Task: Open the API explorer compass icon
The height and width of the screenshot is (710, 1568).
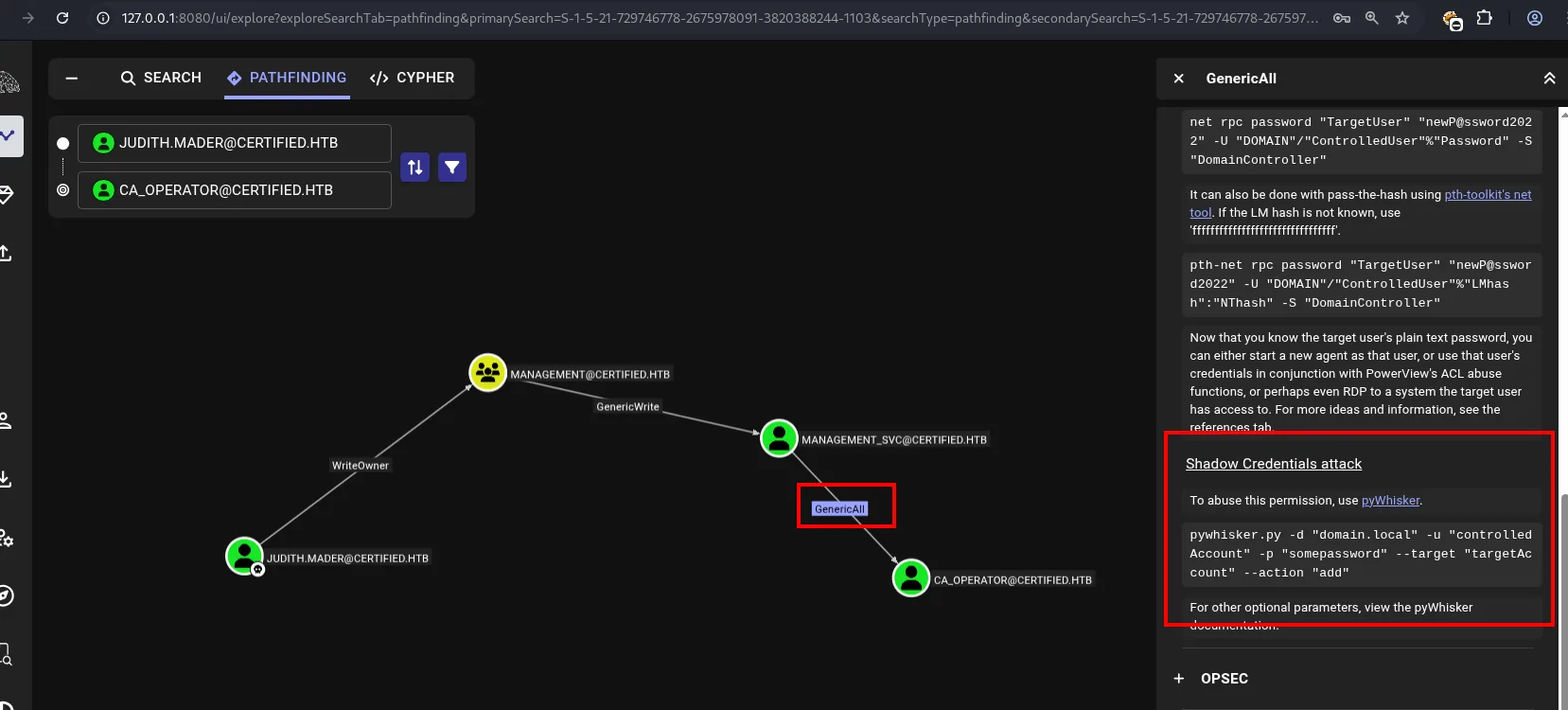Action: tap(7, 595)
